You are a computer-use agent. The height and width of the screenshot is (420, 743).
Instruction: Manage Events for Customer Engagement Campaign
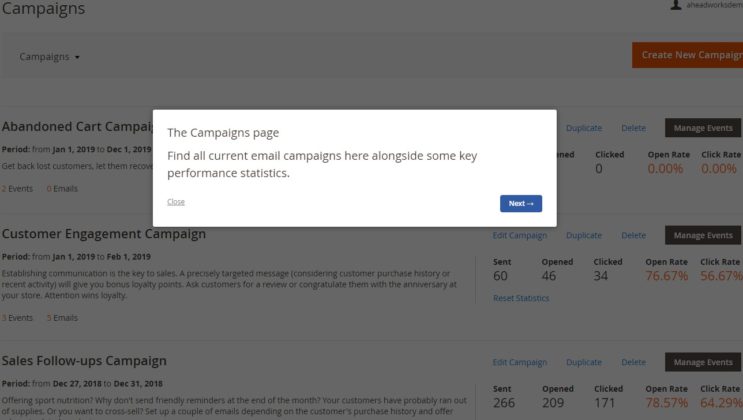coord(703,236)
